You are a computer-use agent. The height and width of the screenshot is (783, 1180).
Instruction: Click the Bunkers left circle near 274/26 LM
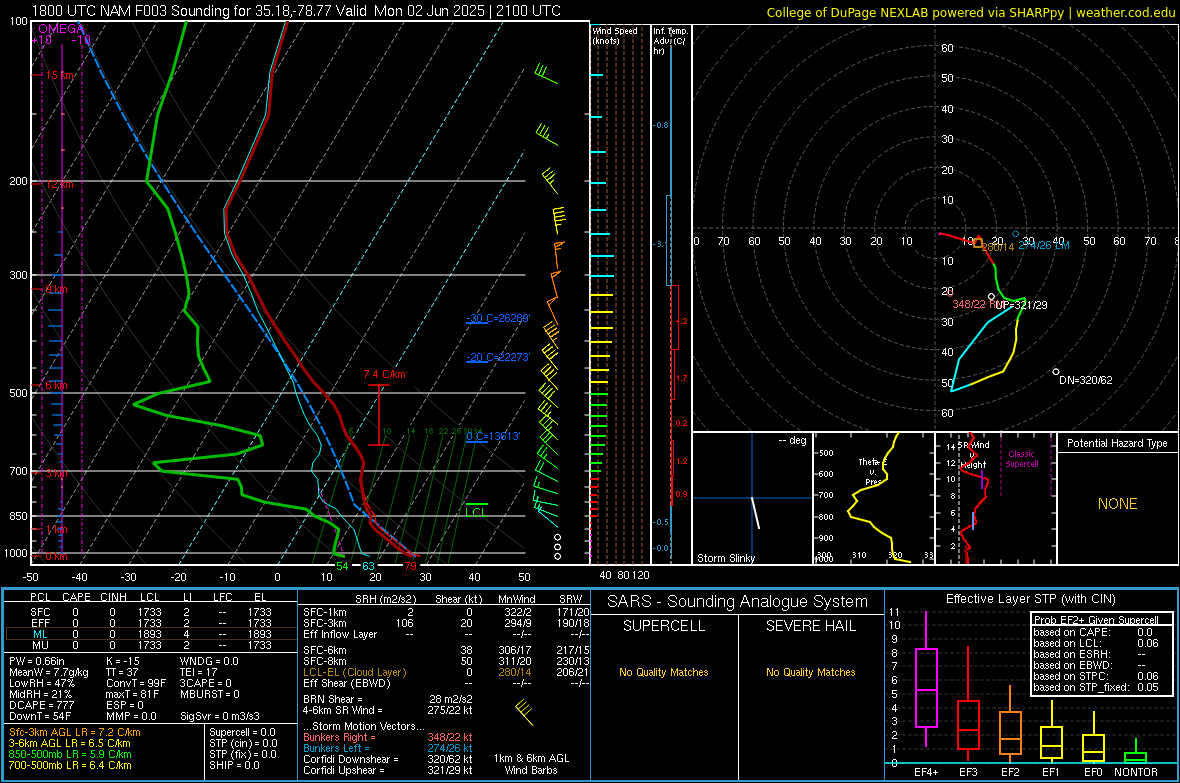(x=1015, y=234)
